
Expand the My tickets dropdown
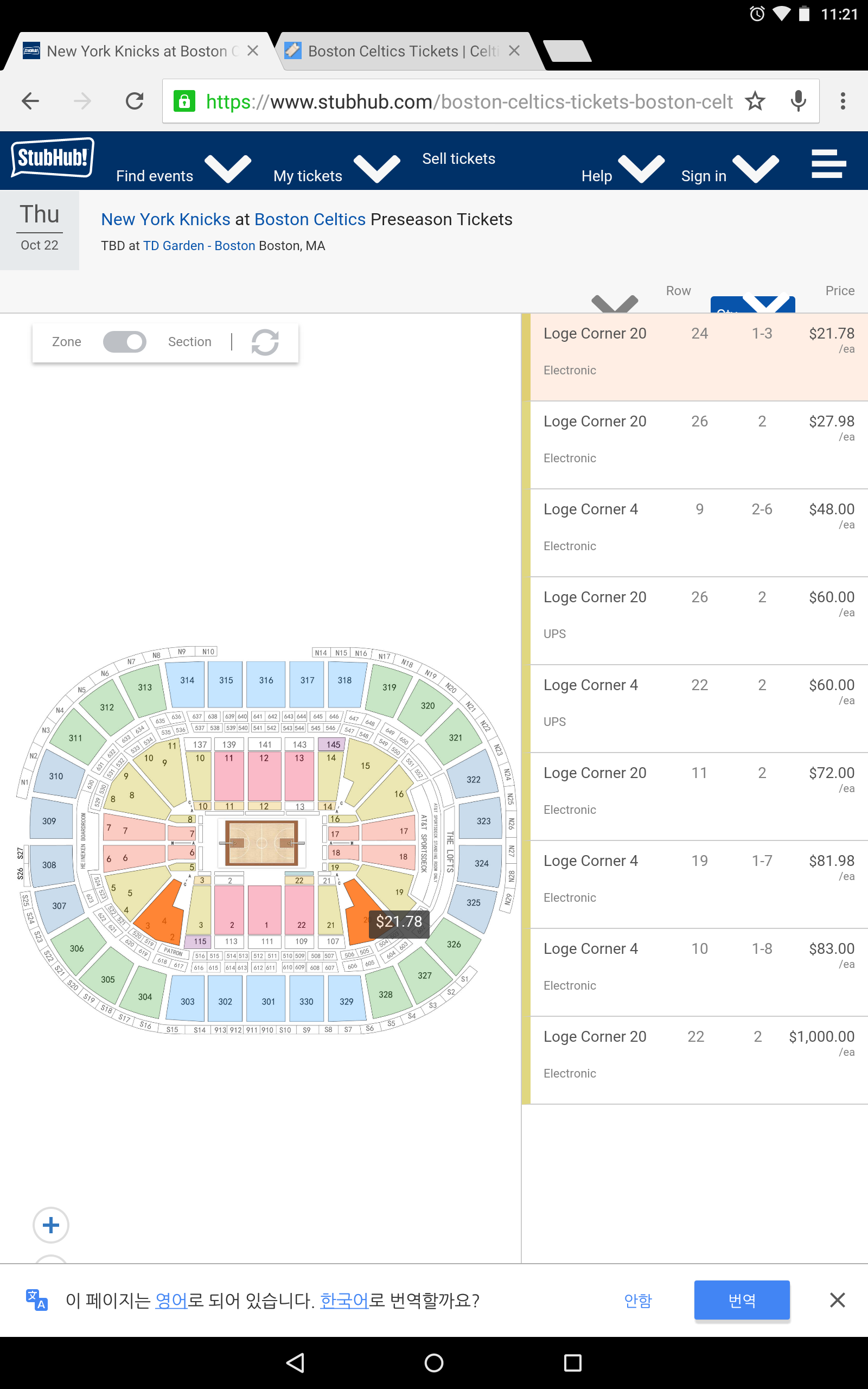[376, 169]
